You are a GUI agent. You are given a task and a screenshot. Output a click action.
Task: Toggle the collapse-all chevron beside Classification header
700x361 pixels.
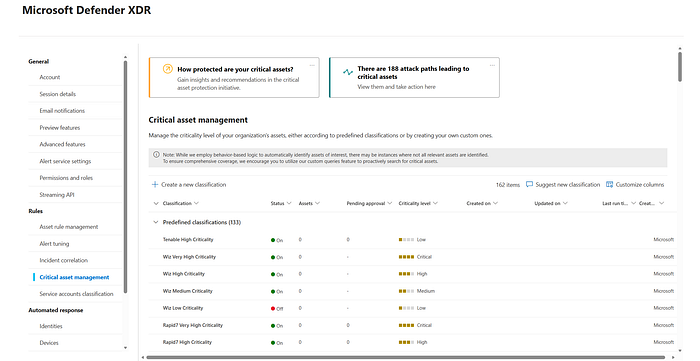156,203
